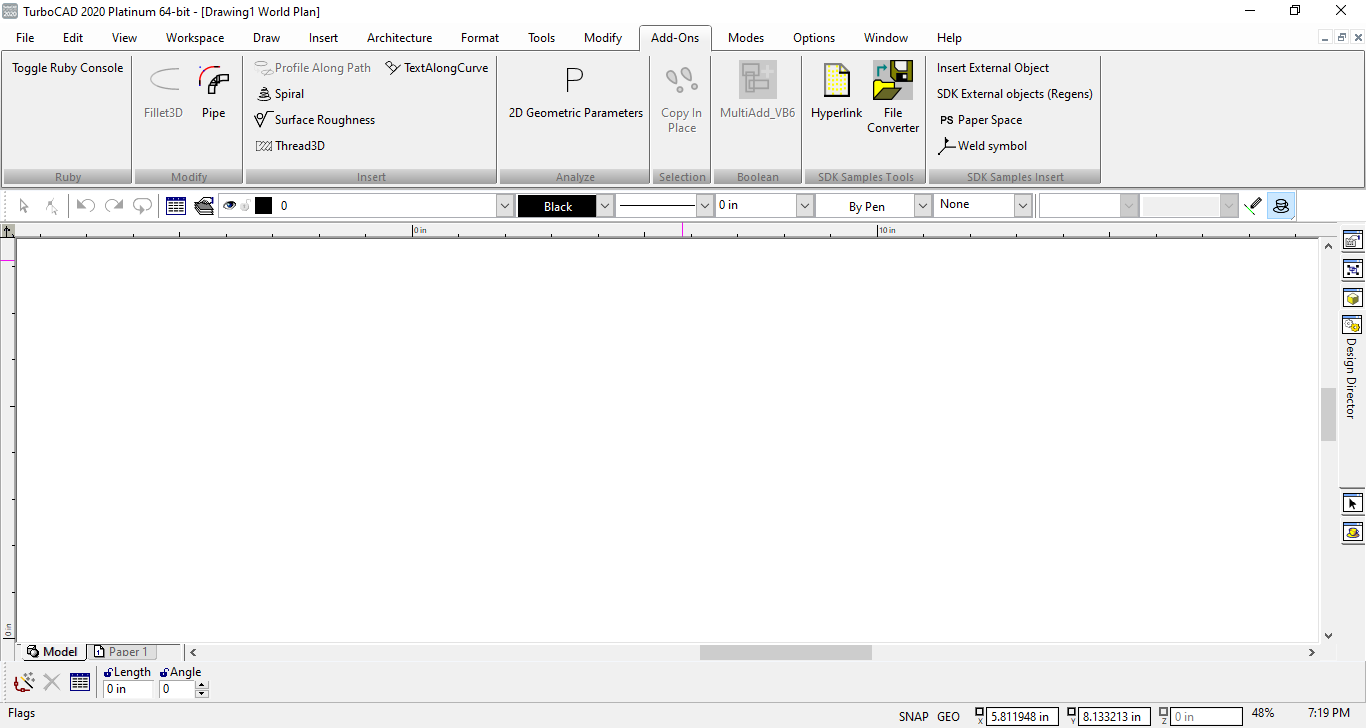
Task: Click the MultiAdd_VB6 boolean icon
Action: pos(757,80)
